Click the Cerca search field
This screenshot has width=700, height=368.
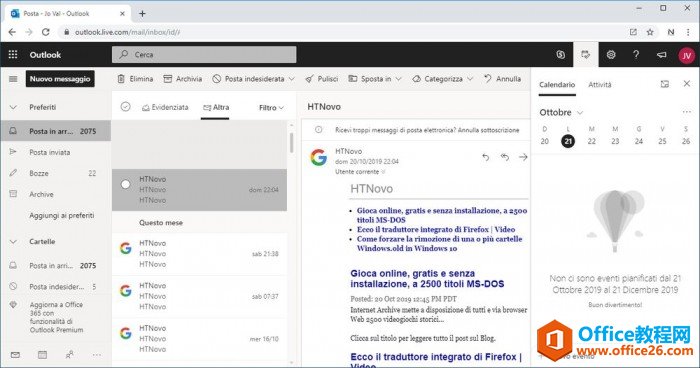(204, 54)
